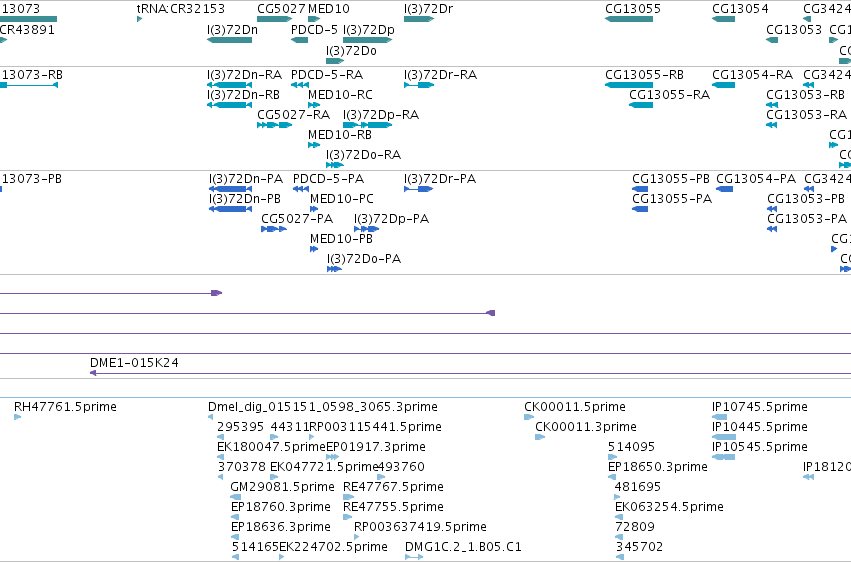Select the EP18760.3prime EST label
This screenshot has width=851, height=562.
(281, 507)
